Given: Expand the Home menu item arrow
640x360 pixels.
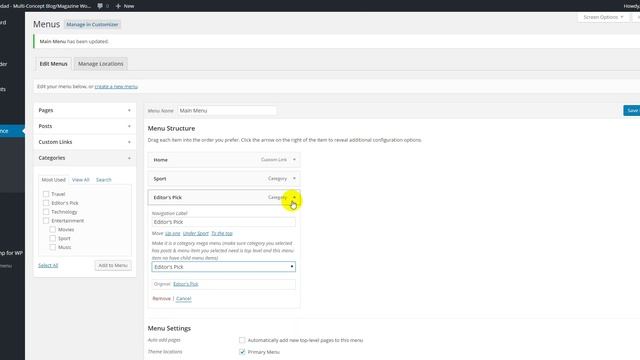Looking at the screenshot, I should coord(294,160).
